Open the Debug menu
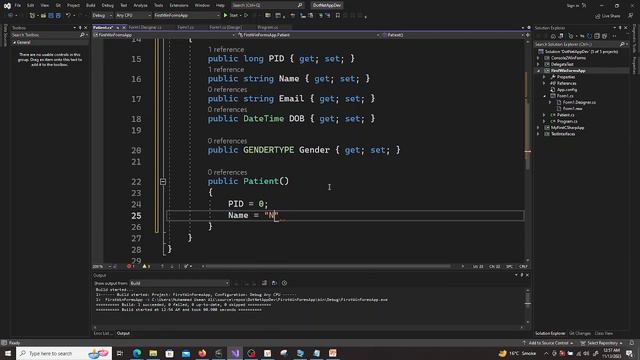The image size is (640, 360). 107,5
